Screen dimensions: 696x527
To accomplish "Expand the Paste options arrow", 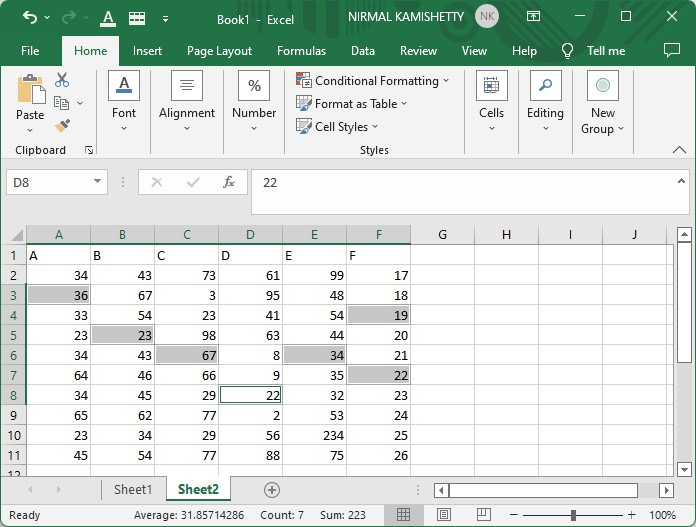I will (x=30, y=130).
